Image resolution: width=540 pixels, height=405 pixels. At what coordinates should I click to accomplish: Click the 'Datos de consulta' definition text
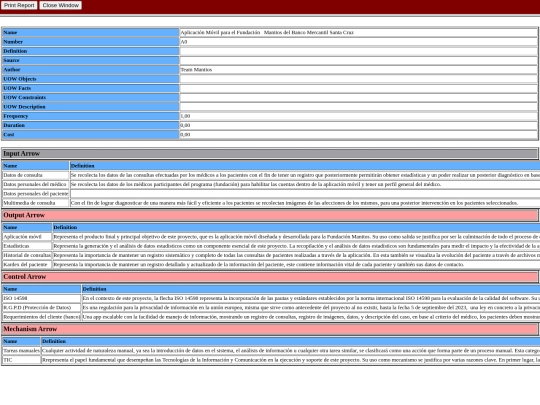(x=305, y=175)
